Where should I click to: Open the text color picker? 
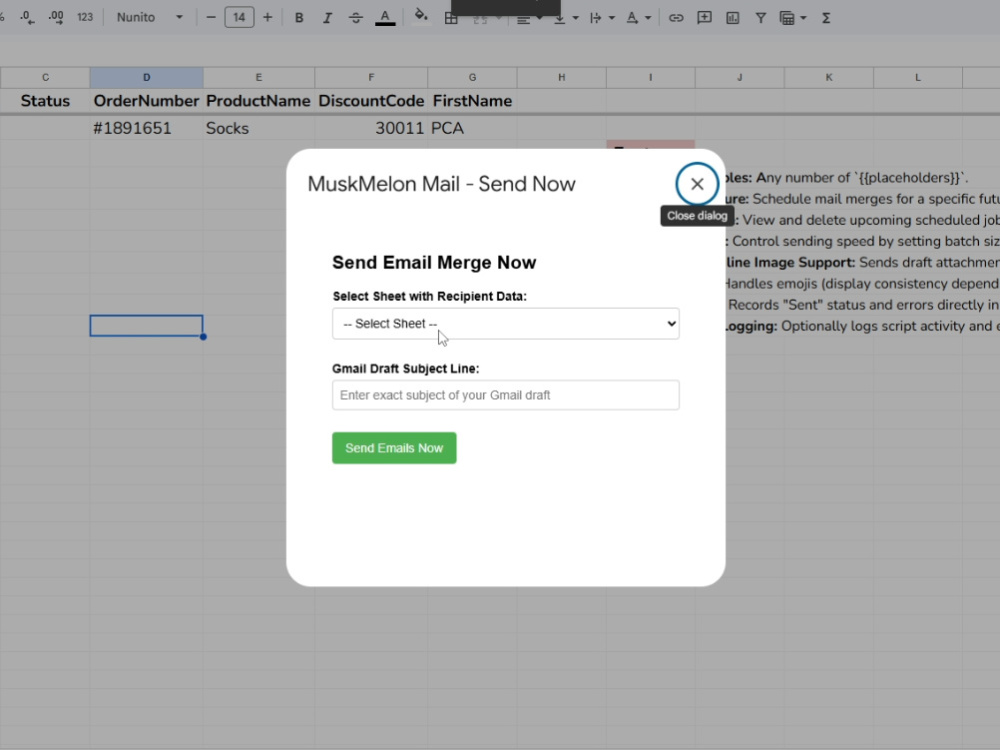385,18
